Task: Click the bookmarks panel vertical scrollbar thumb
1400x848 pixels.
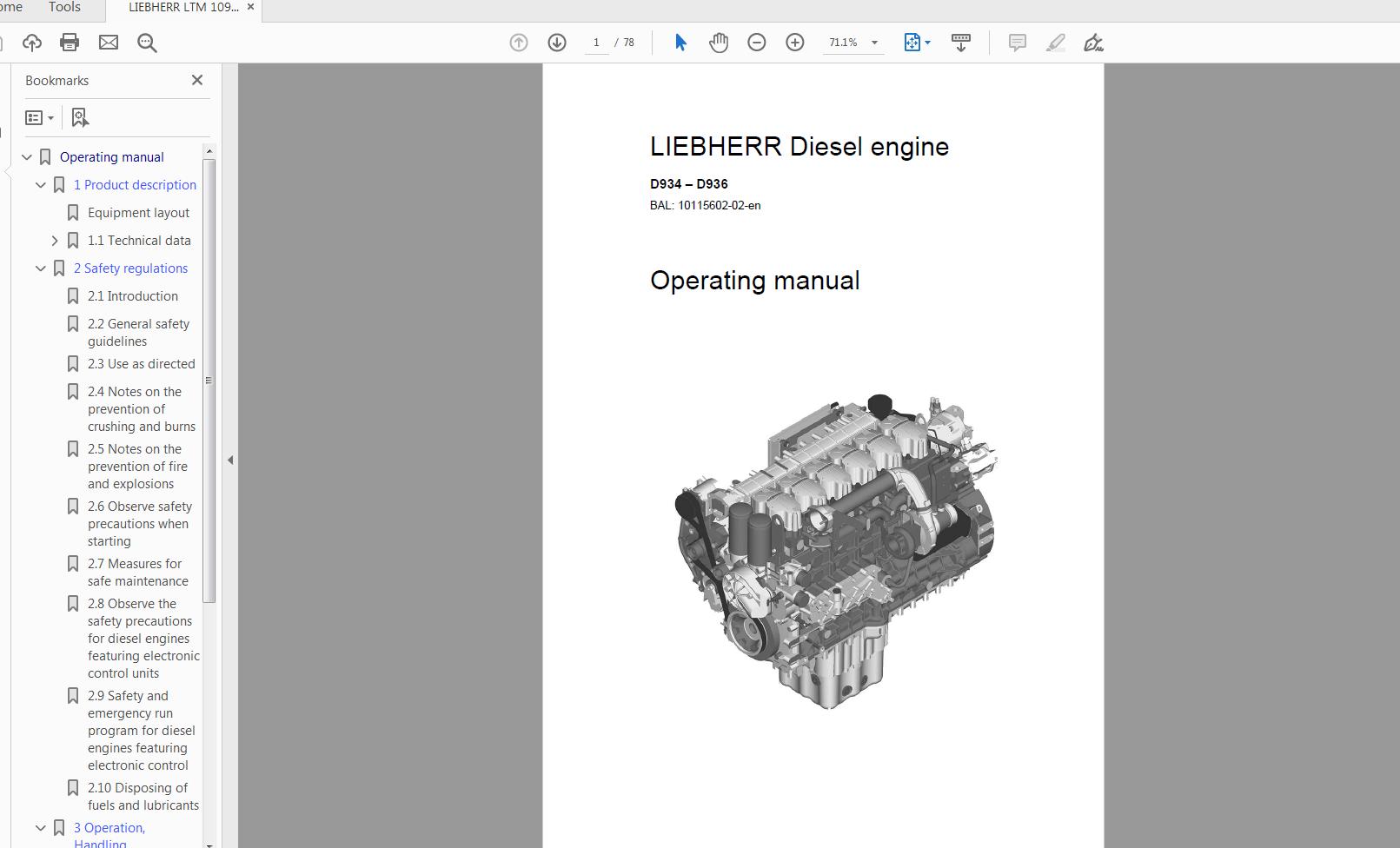Action: click(x=209, y=381)
